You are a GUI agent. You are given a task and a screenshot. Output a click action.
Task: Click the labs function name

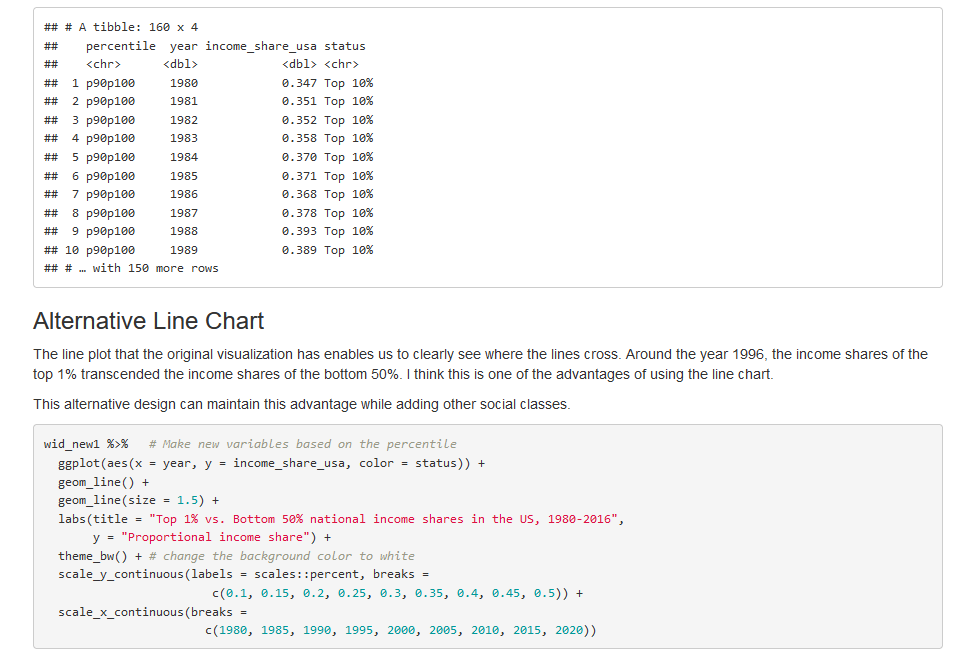(x=70, y=517)
